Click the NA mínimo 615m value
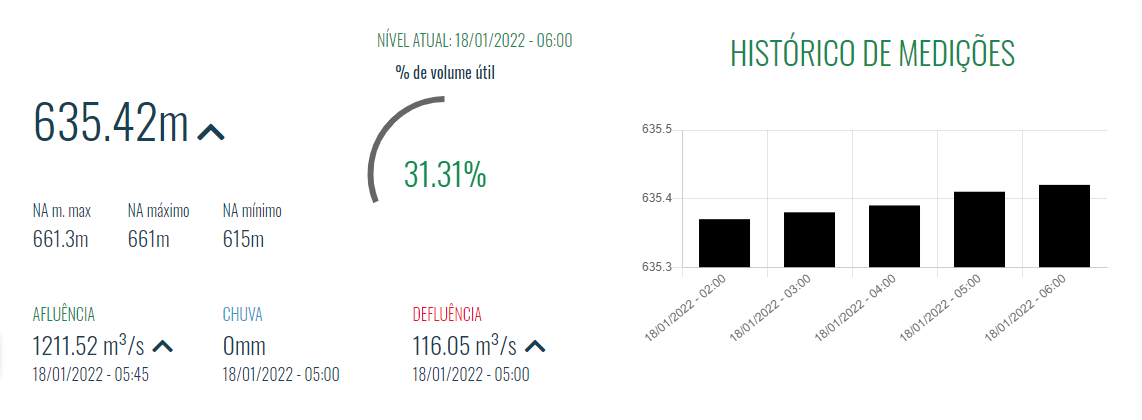1142x420 pixels. point(243,240)
